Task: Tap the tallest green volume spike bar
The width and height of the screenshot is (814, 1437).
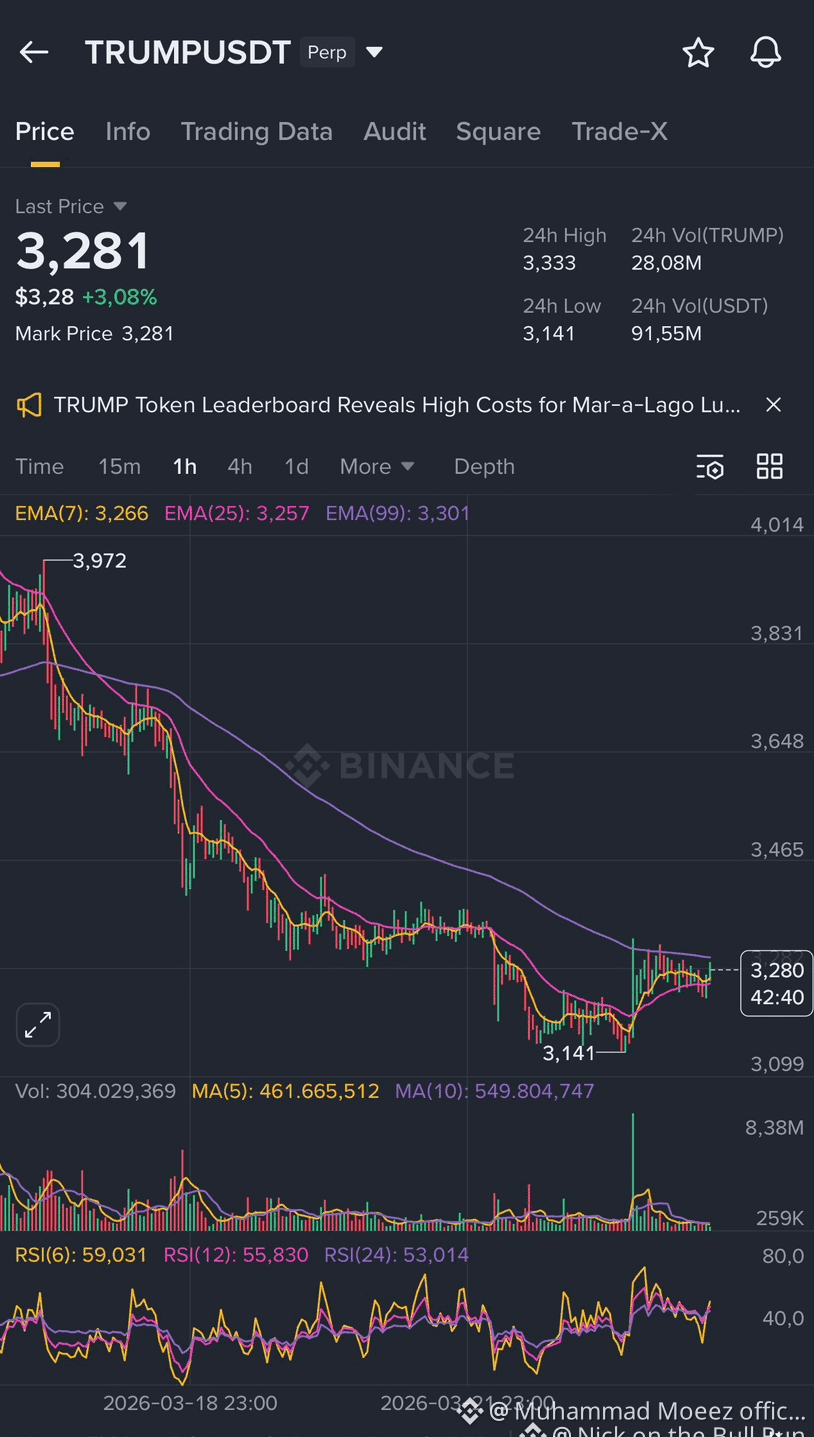Action: 633,1170
